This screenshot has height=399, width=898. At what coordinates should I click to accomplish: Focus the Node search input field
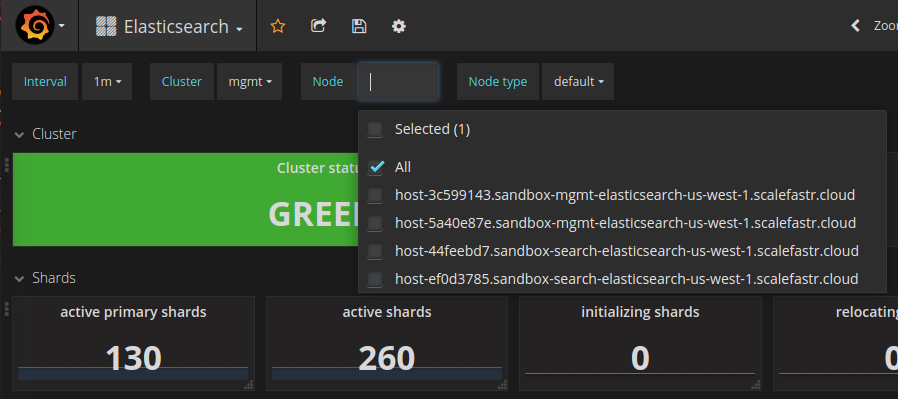click(x=399, y=82)
